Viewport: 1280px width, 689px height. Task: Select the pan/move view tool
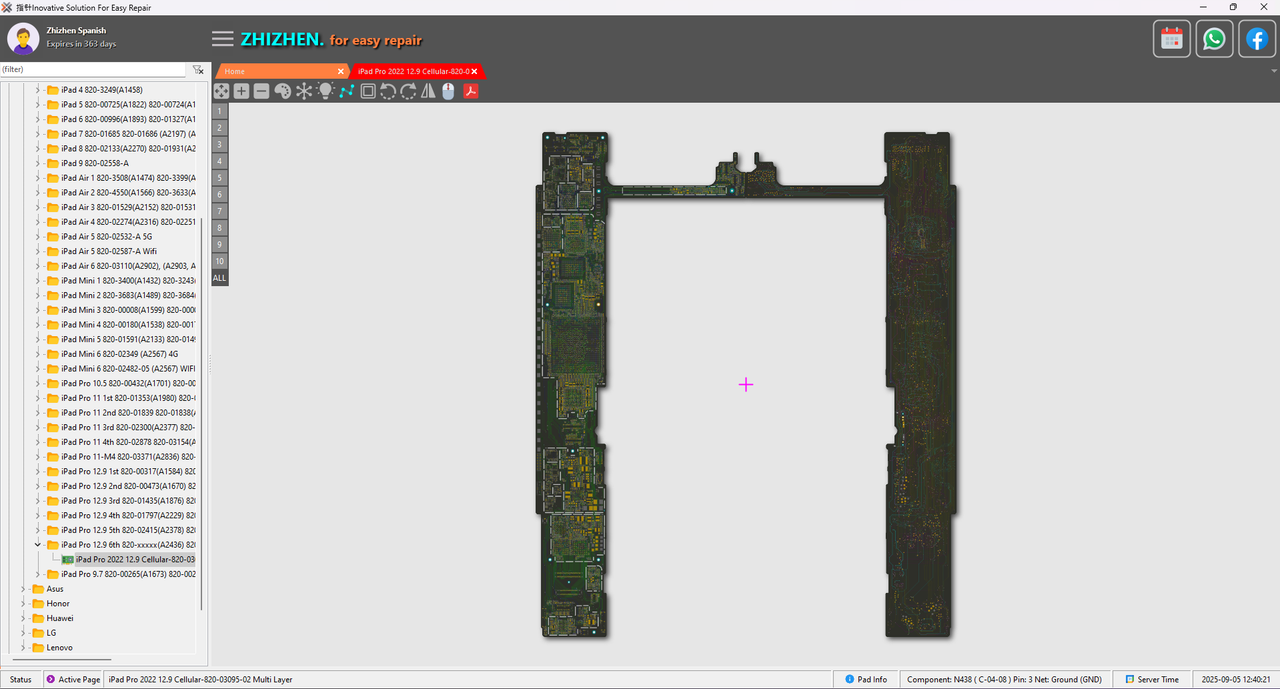[x=221, y=91]
